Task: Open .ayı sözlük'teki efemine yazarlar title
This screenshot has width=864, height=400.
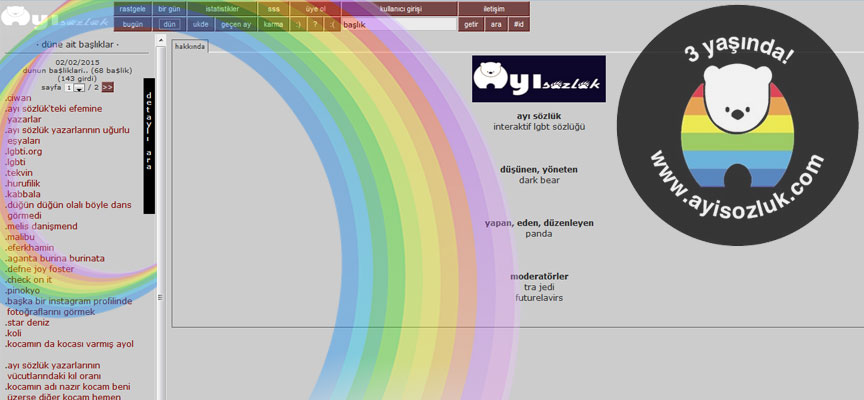Action: (x=53, y=114)
